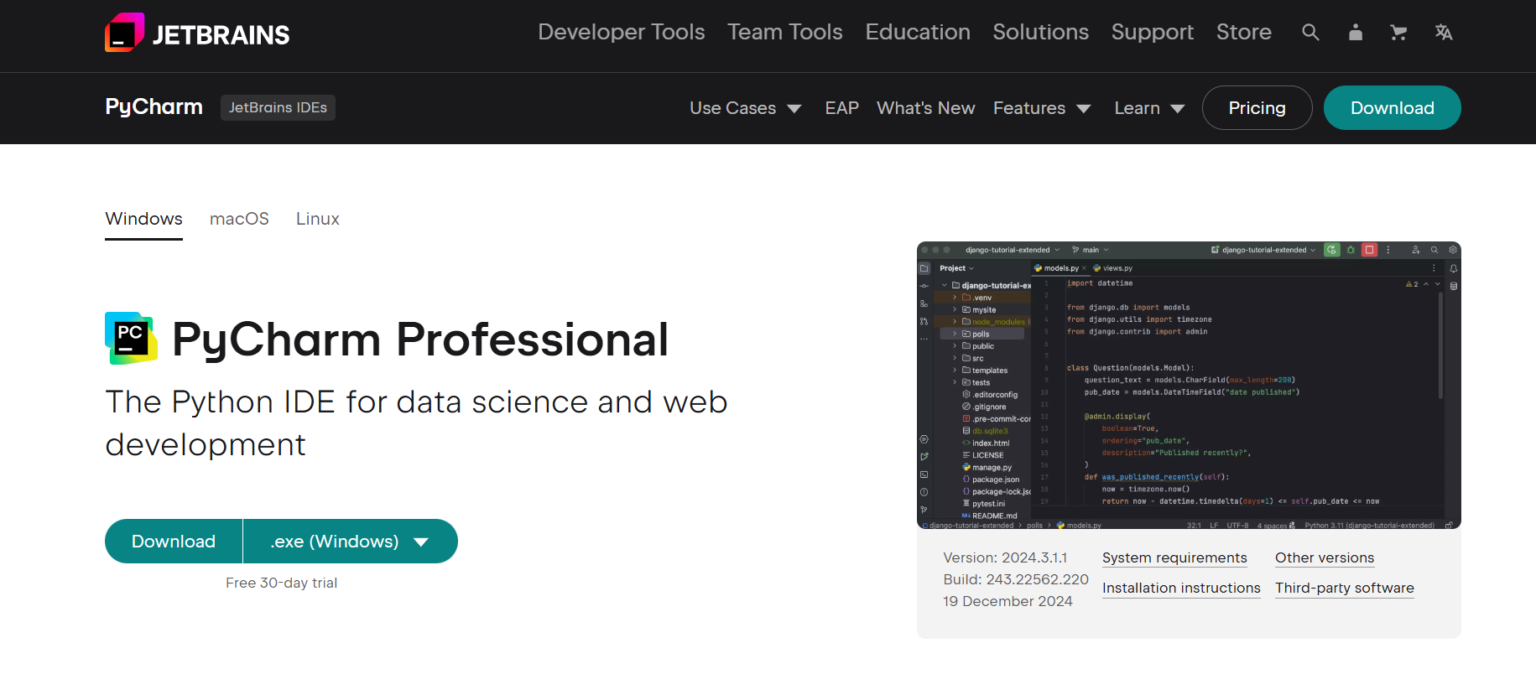Image resolution: width=1536 pixels, height=700 pixels.
Task: Click the PyCharm PC logo icon
Action: [129, 338]
